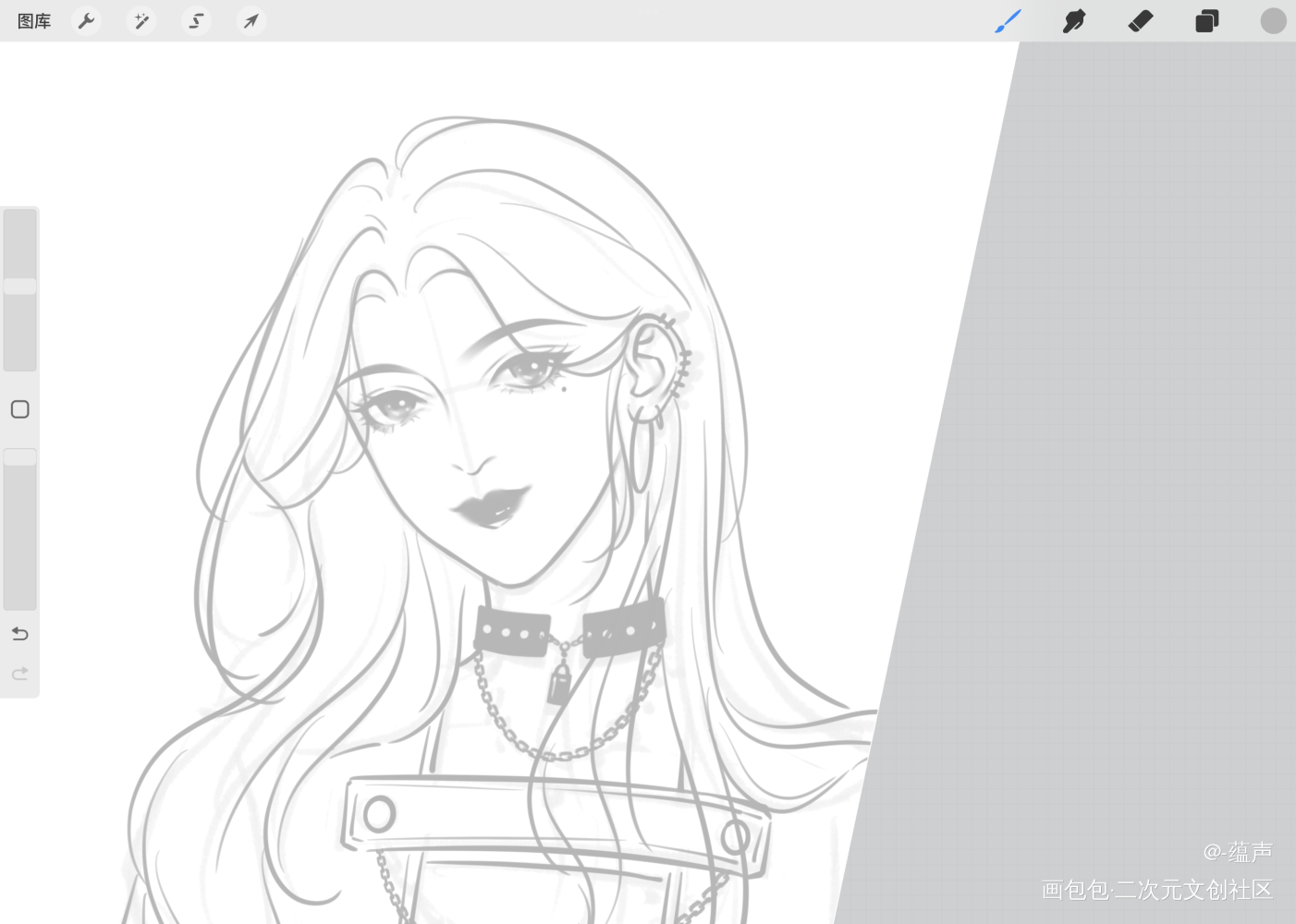Tap the square Modify button in sidebar
Screen dimensions: 1296x924
19,409
